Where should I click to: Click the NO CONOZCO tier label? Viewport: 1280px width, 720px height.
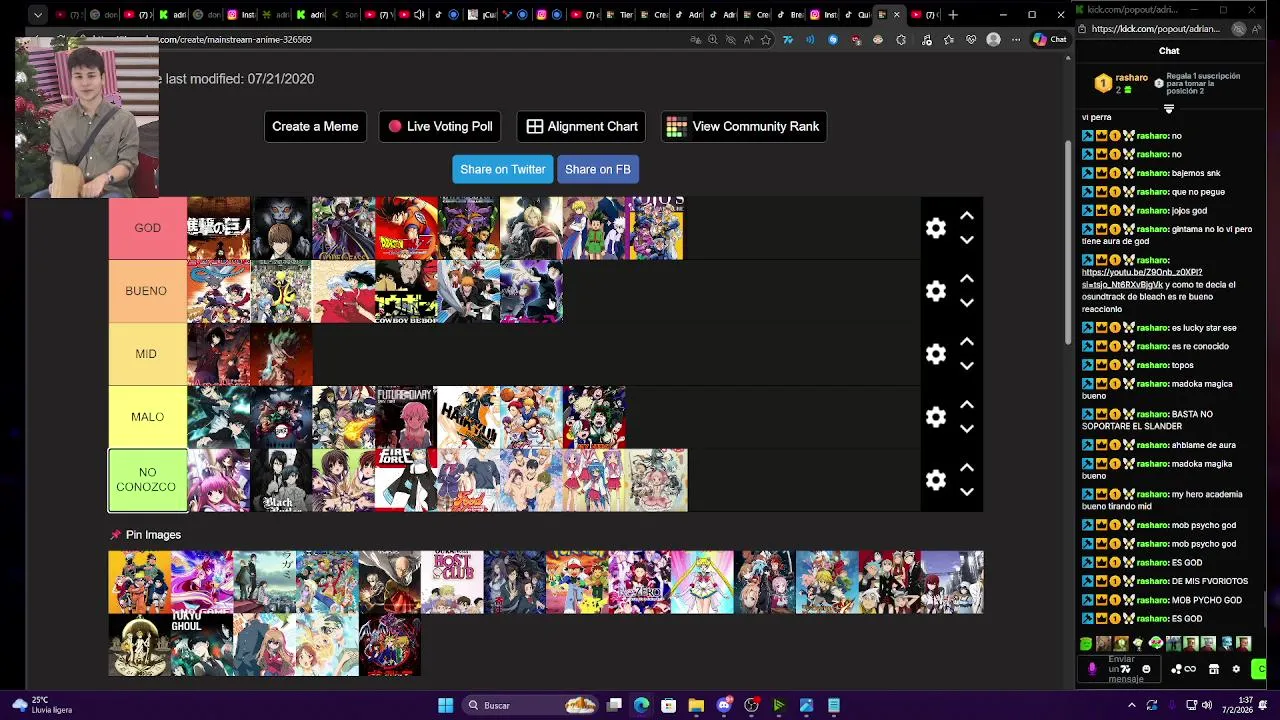coord(147,480)
